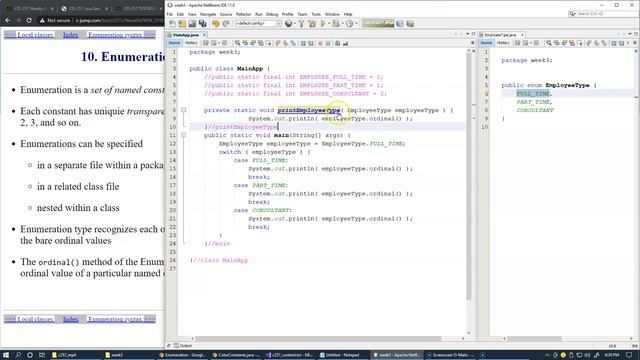The image size is (640, 360).
Task: Switch EmployeeType editor to Source view
Action: coord(486,43)
